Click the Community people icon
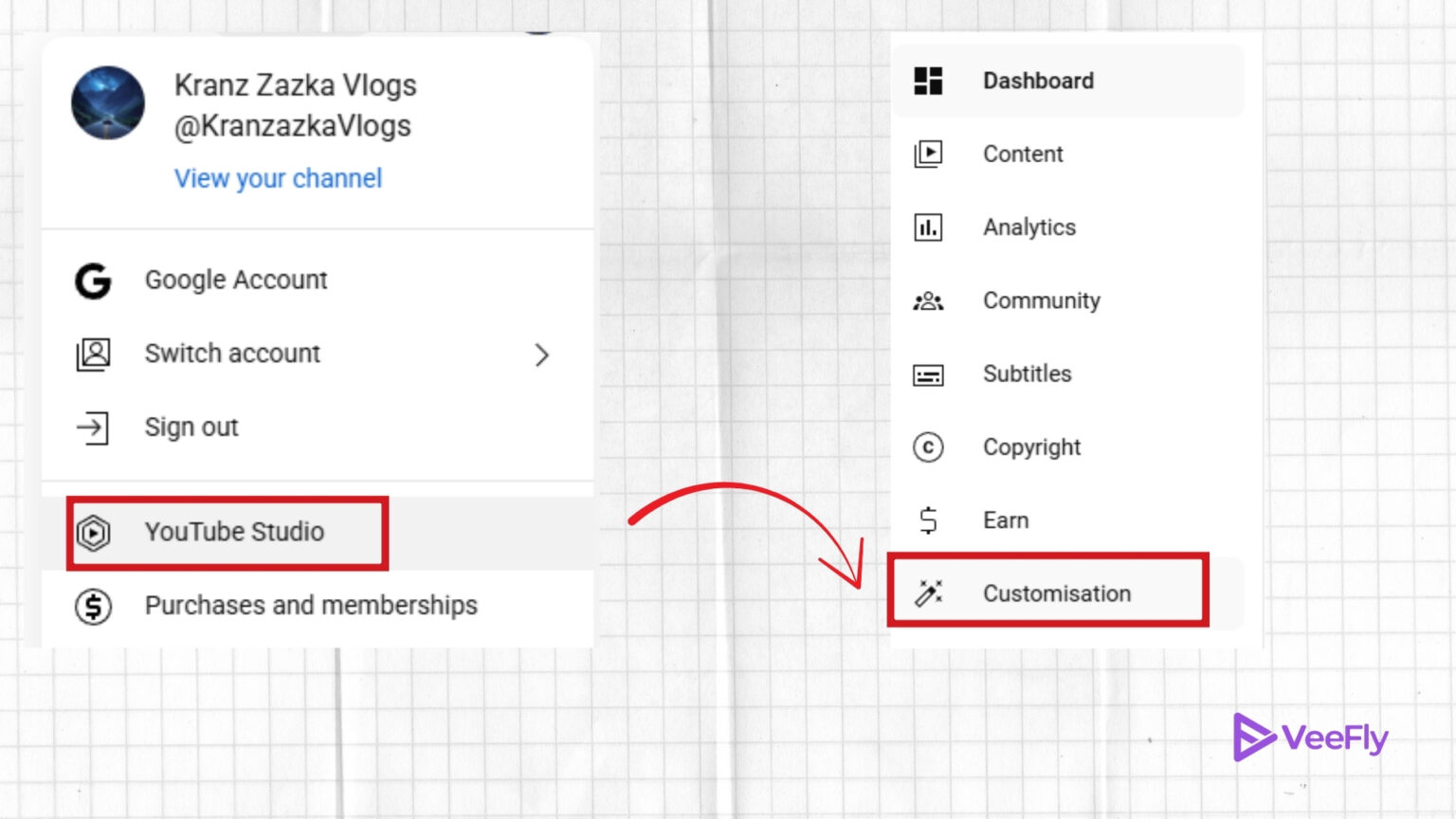 tap(927, 300)
